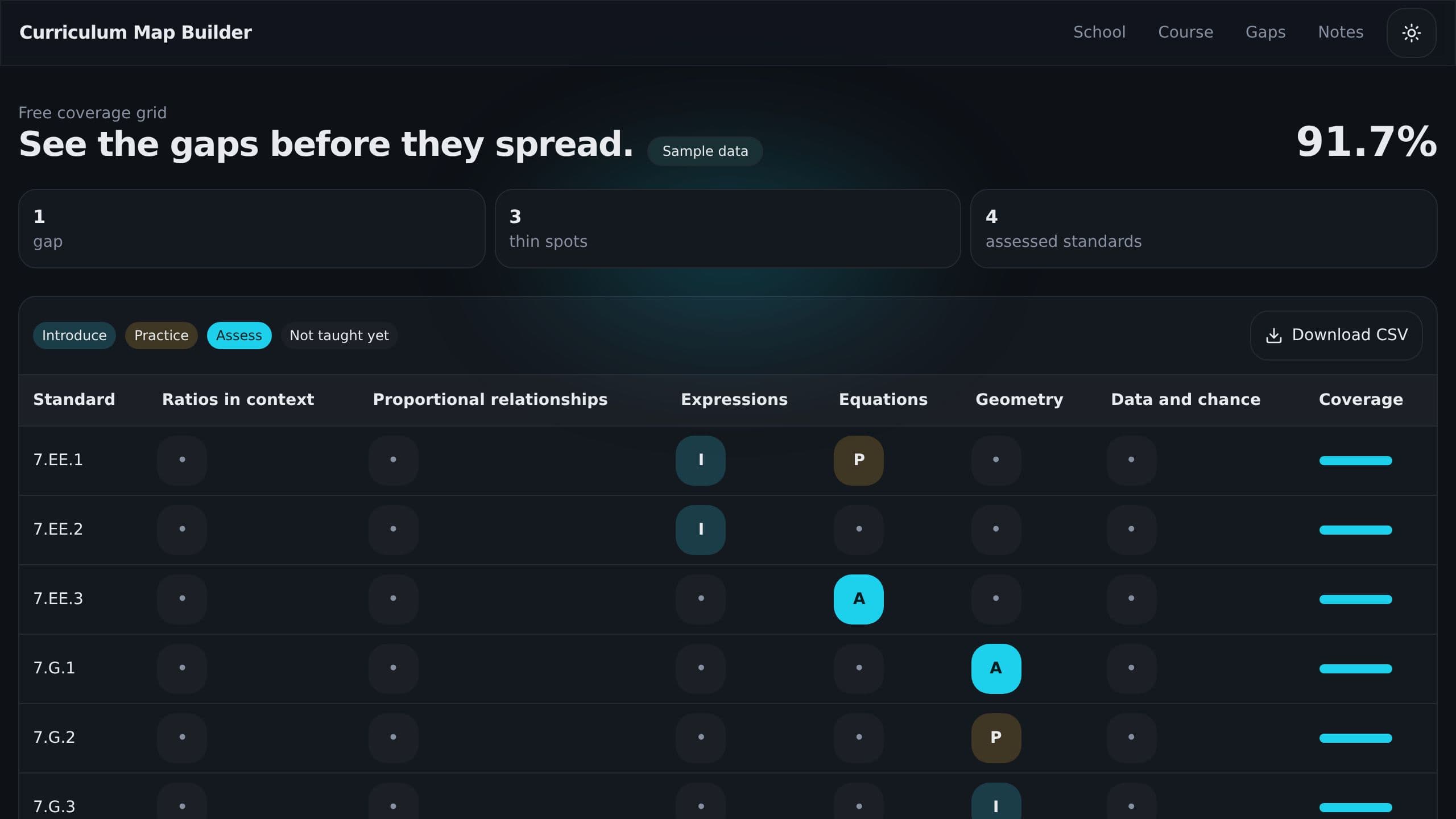Click the thin spots summary card
Viewport: 1456px width, 819px height.
click(x=727, y=229)
